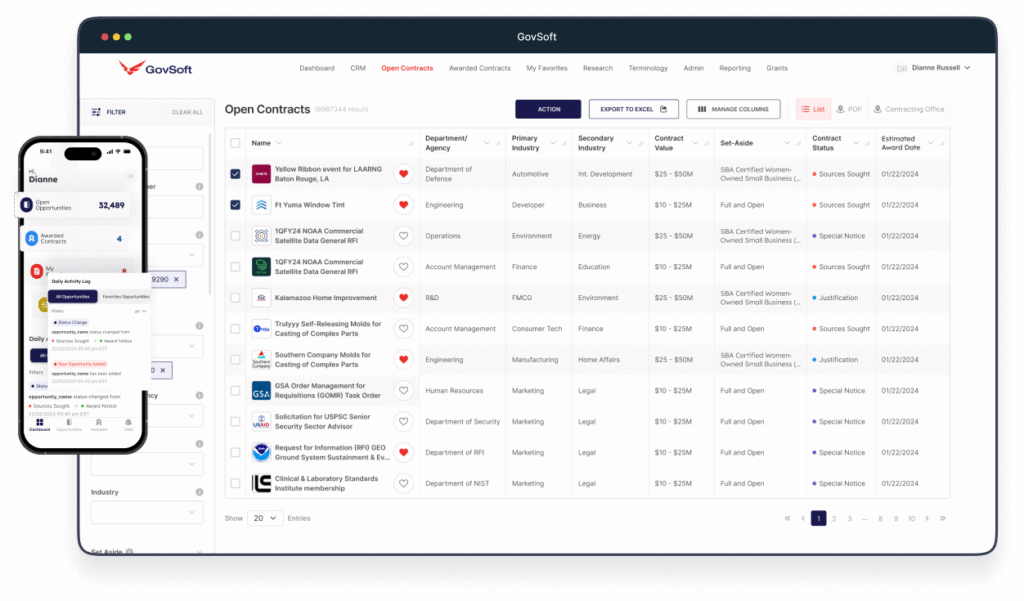1024x601 pixels.
Task: Select the Southern Company Molds row checkbox
Action: [235, 360]
